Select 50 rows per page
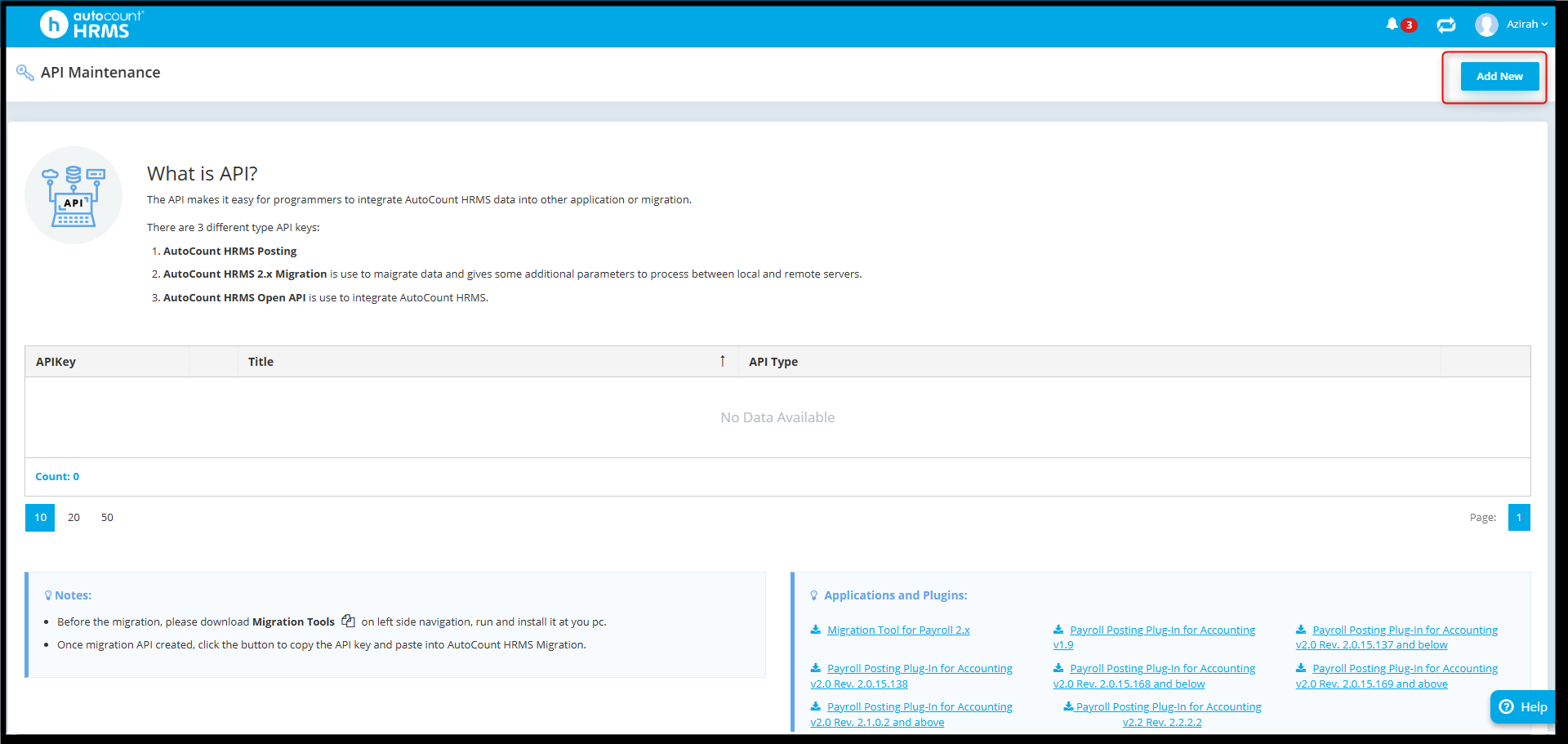 (107, 518)
